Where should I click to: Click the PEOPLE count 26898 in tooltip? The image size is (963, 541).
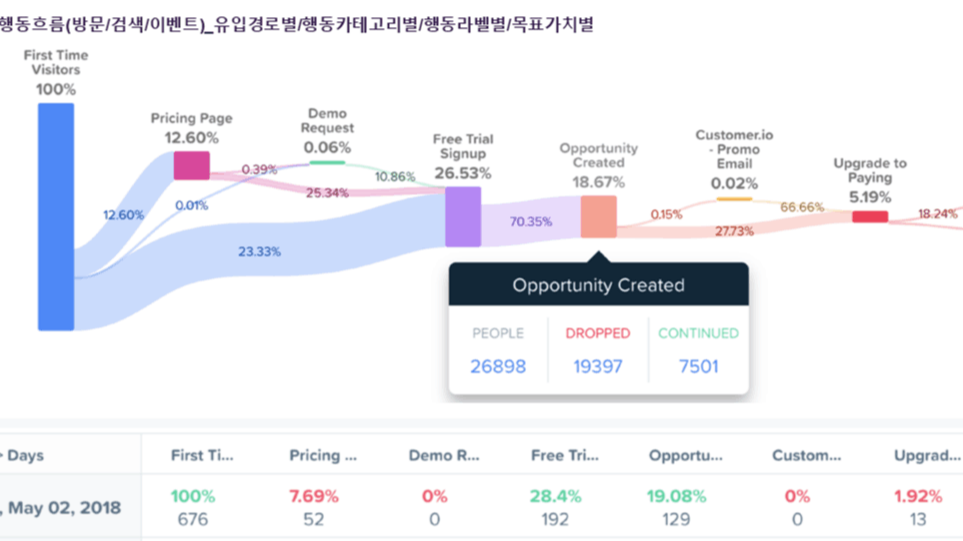click(x=498, y=366)
